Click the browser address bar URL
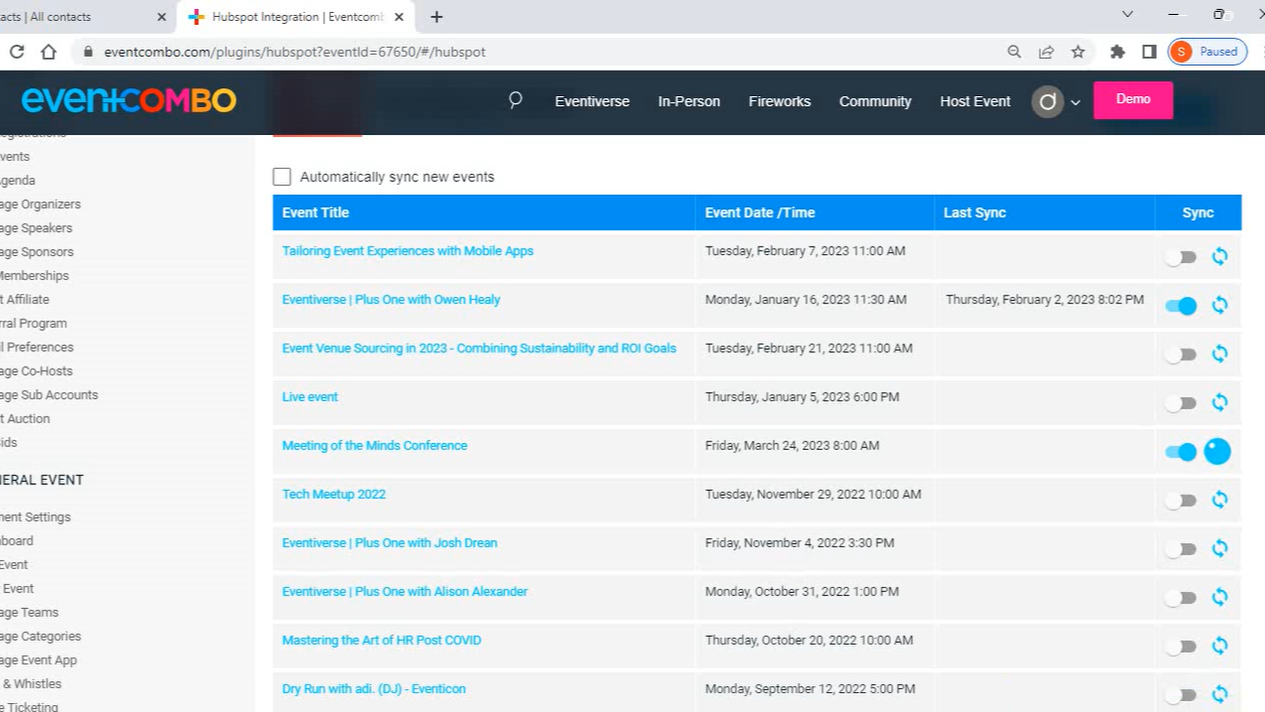 tap(295, 52)
